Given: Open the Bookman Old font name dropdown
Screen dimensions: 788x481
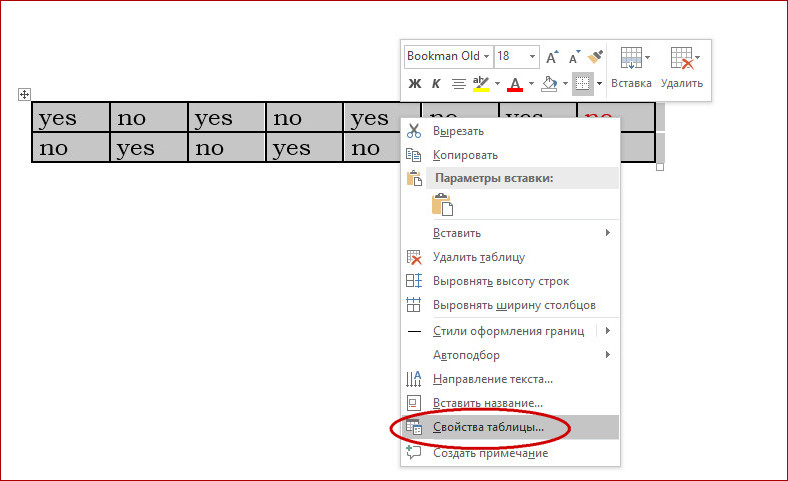Looking at the screenshot, I should [448, 56].
